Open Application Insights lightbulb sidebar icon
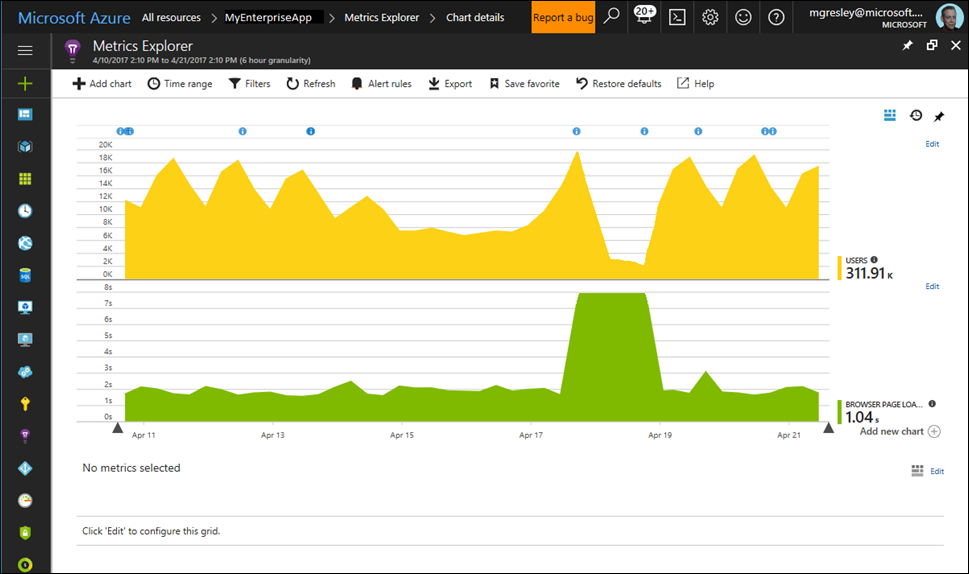 pyautogui.click(x=25, y=436)
